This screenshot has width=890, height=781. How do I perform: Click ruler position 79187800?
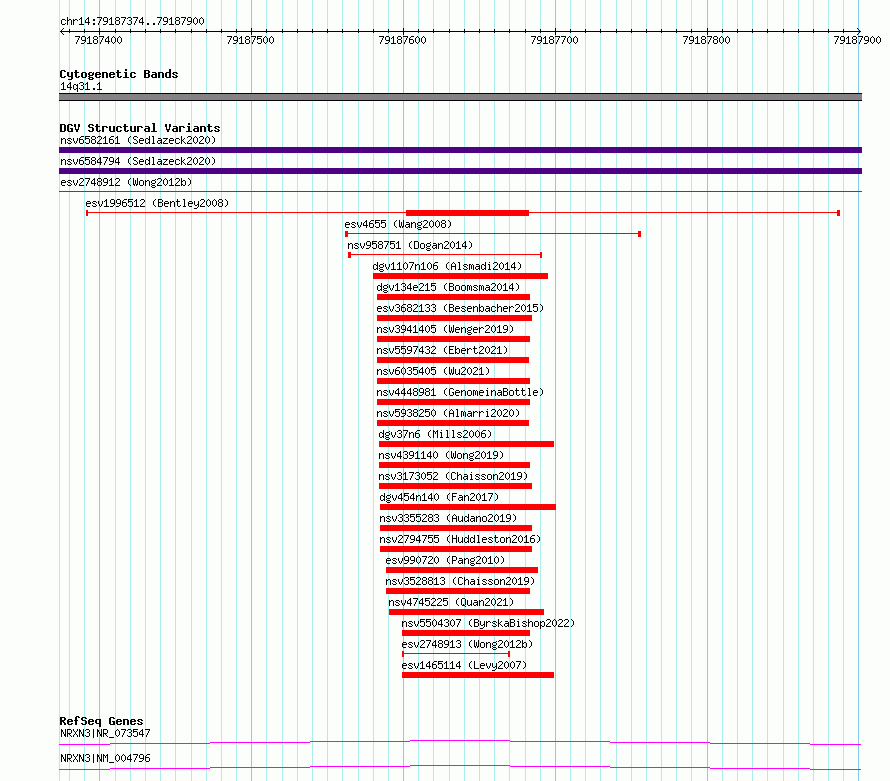click(707, 40)
